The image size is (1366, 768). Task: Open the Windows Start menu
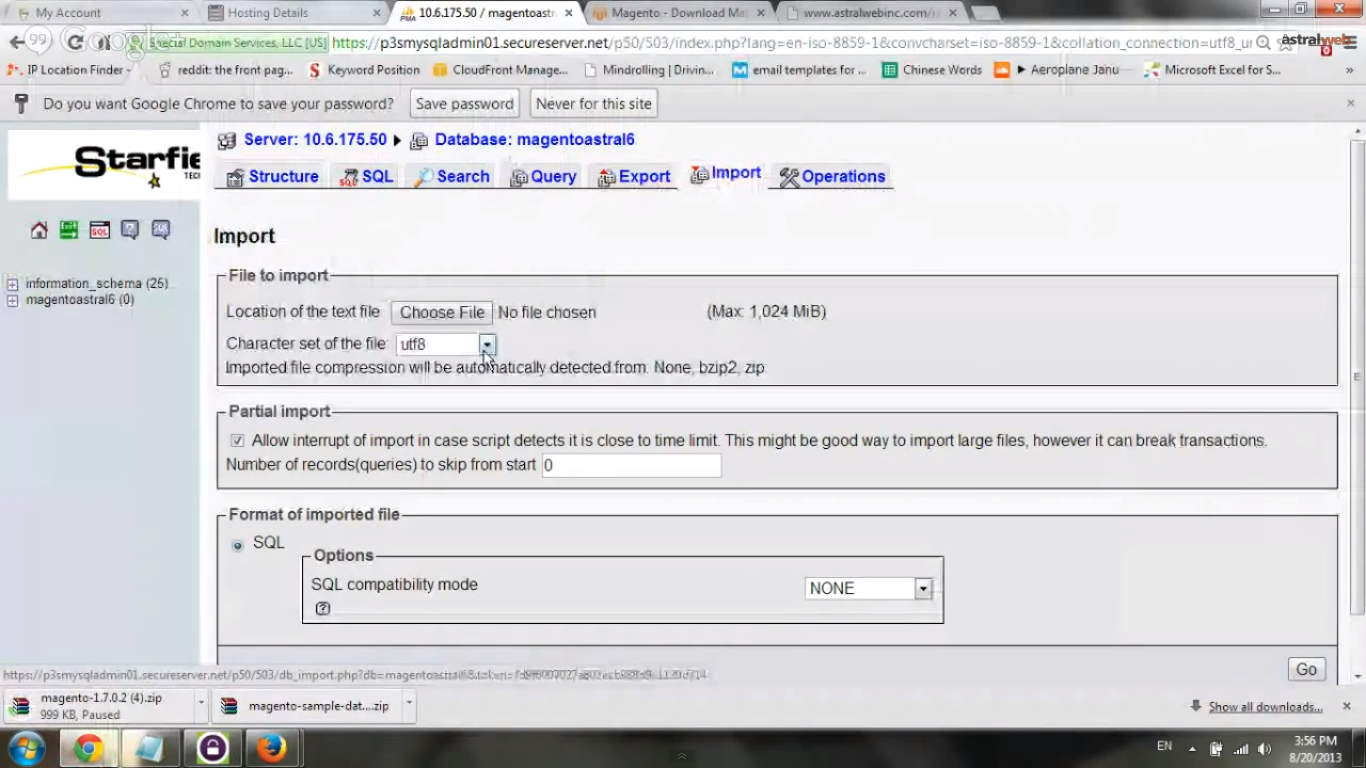pyautogui.click(x=26, y=748)
